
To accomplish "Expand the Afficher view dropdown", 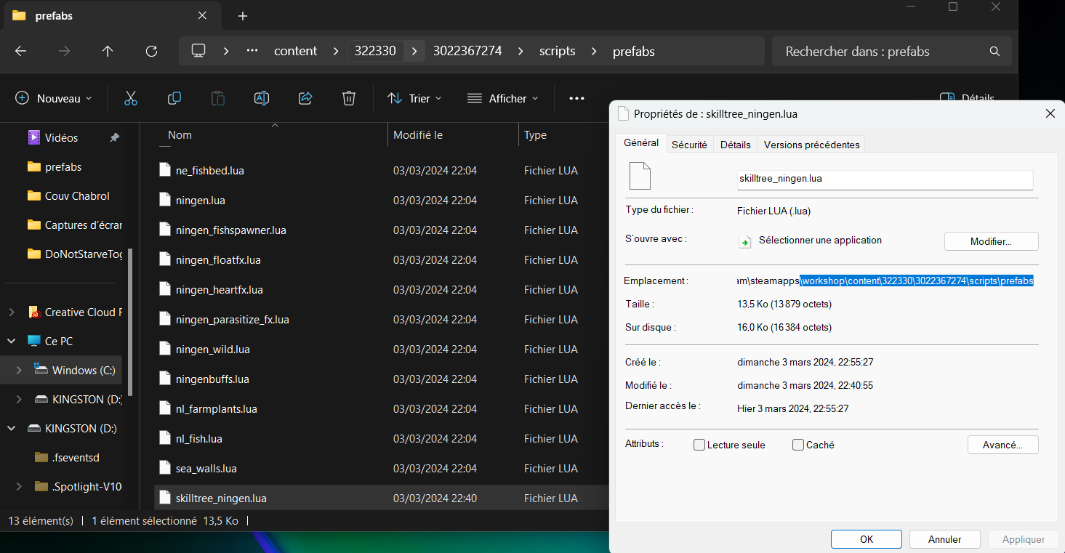I will 503,98.
